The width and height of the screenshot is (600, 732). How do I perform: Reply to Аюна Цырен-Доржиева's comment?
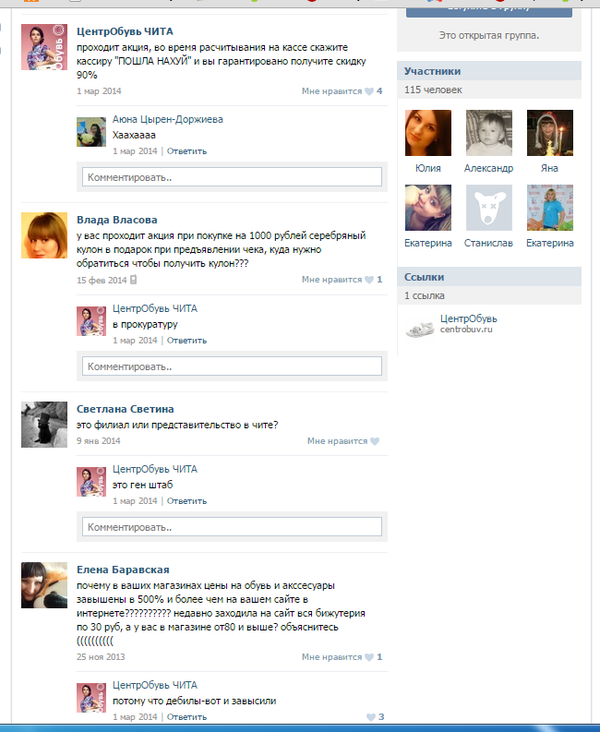click(x=187, y=151)
